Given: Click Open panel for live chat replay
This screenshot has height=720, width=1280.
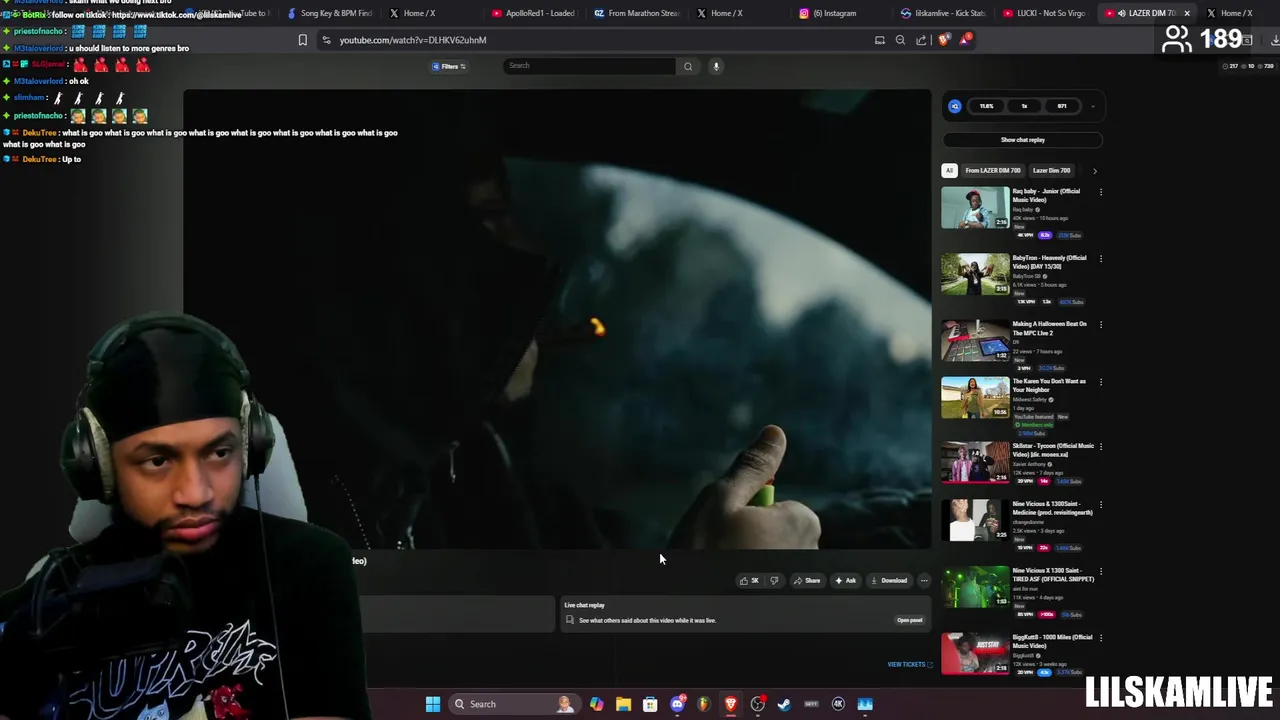Looking at the screenshot, I should pyautogui.click(x=909, y=620).
